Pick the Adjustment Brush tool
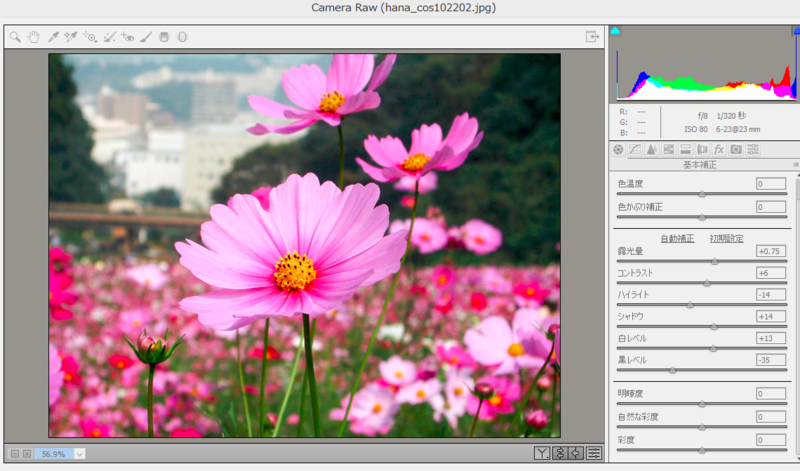 click(x=146, y=37)
